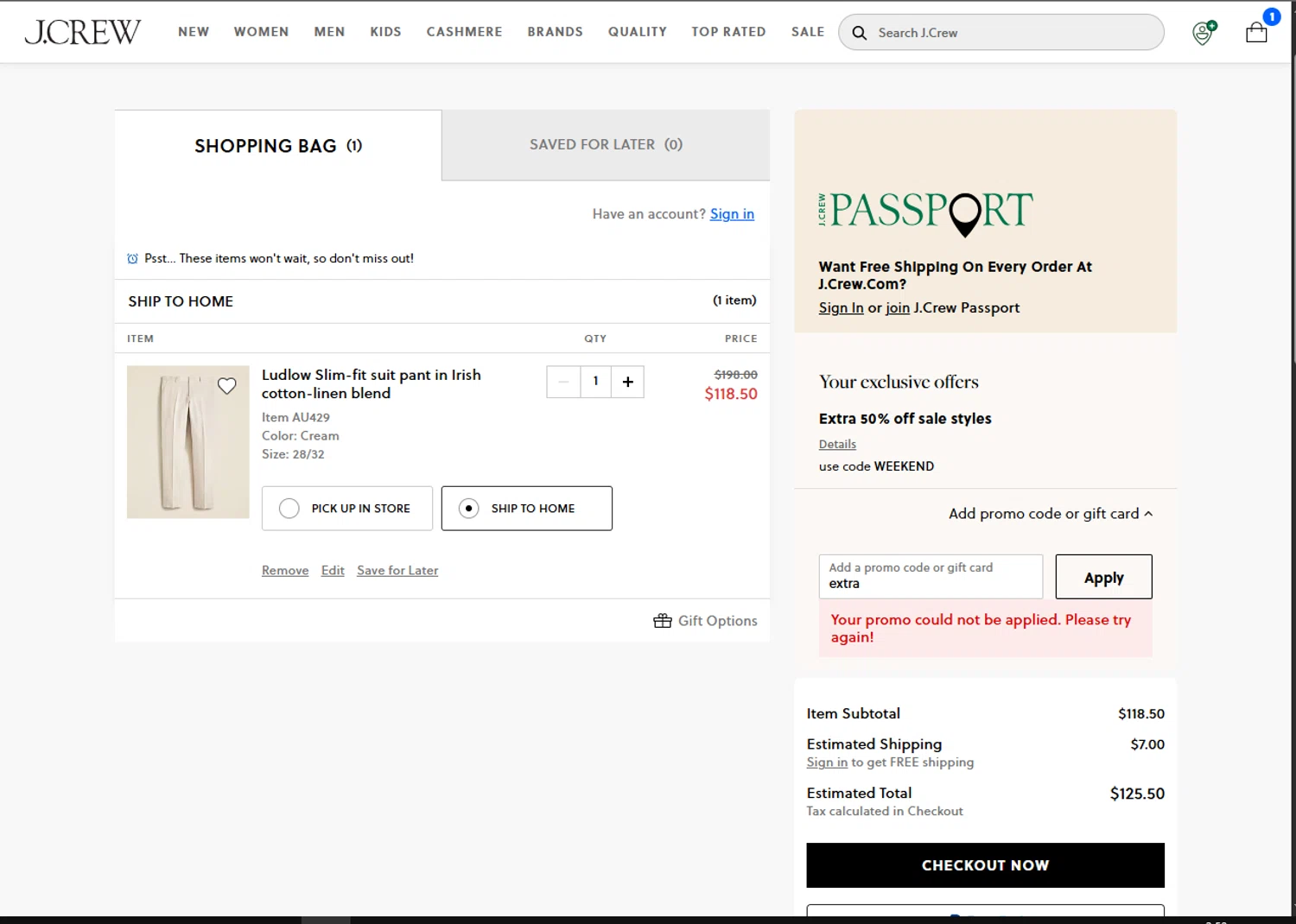Image resolution: width=1296 pixels, height=924 pixels.
Task: Open the SALE menu
Action: 808,32
